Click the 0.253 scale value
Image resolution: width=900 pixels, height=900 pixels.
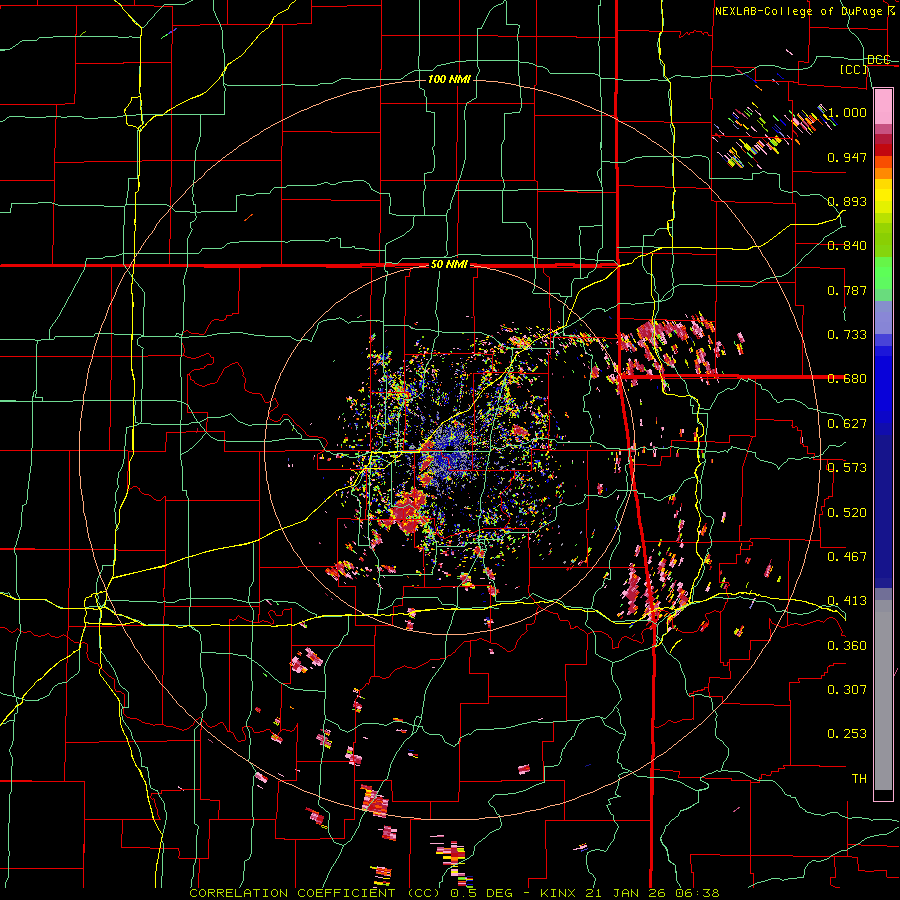(x=847, y=734)
